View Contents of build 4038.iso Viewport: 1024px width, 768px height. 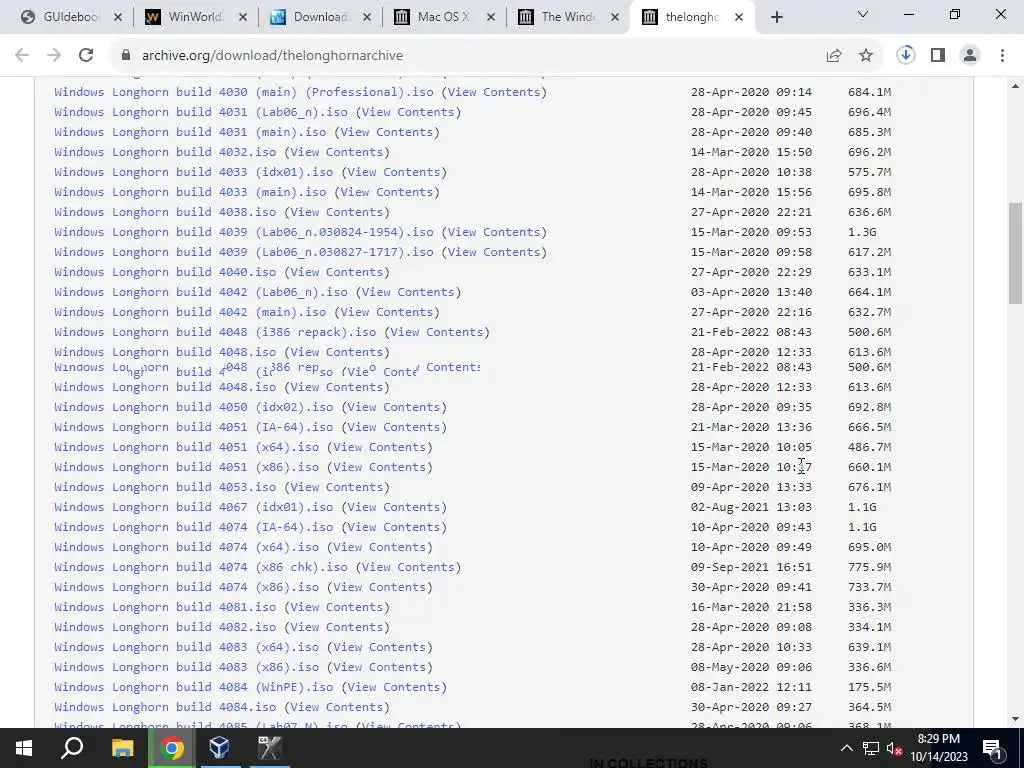[x=336, y=212]
